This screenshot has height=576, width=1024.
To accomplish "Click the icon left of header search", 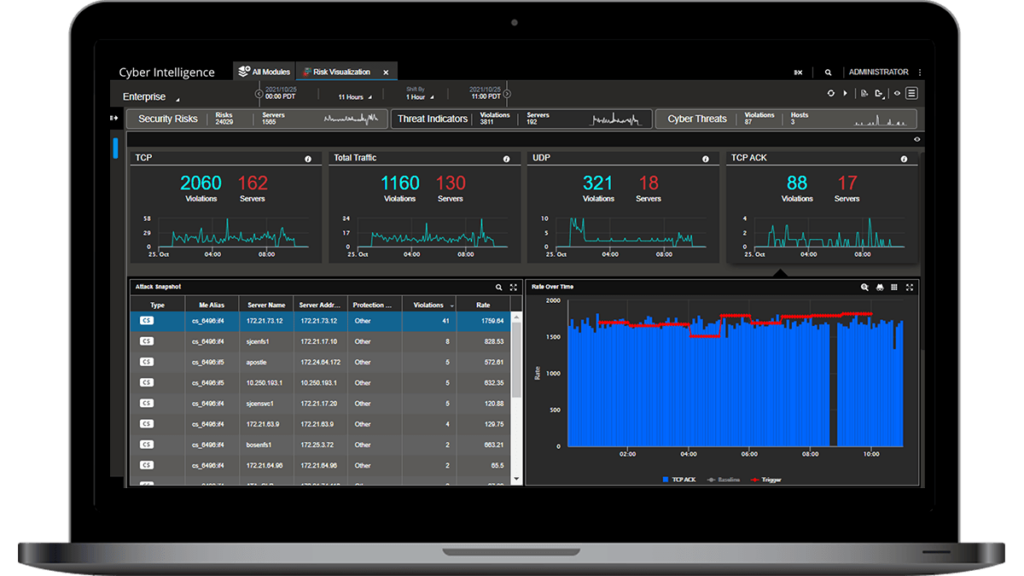I will tap(798, 72).
